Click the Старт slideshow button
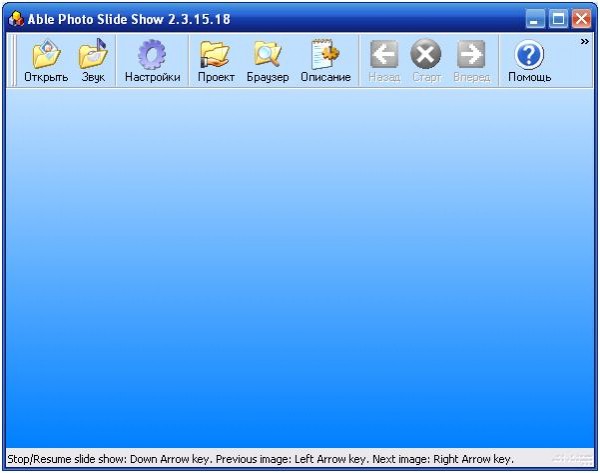This screenshot has width=600, height=473. click(426, 60)
